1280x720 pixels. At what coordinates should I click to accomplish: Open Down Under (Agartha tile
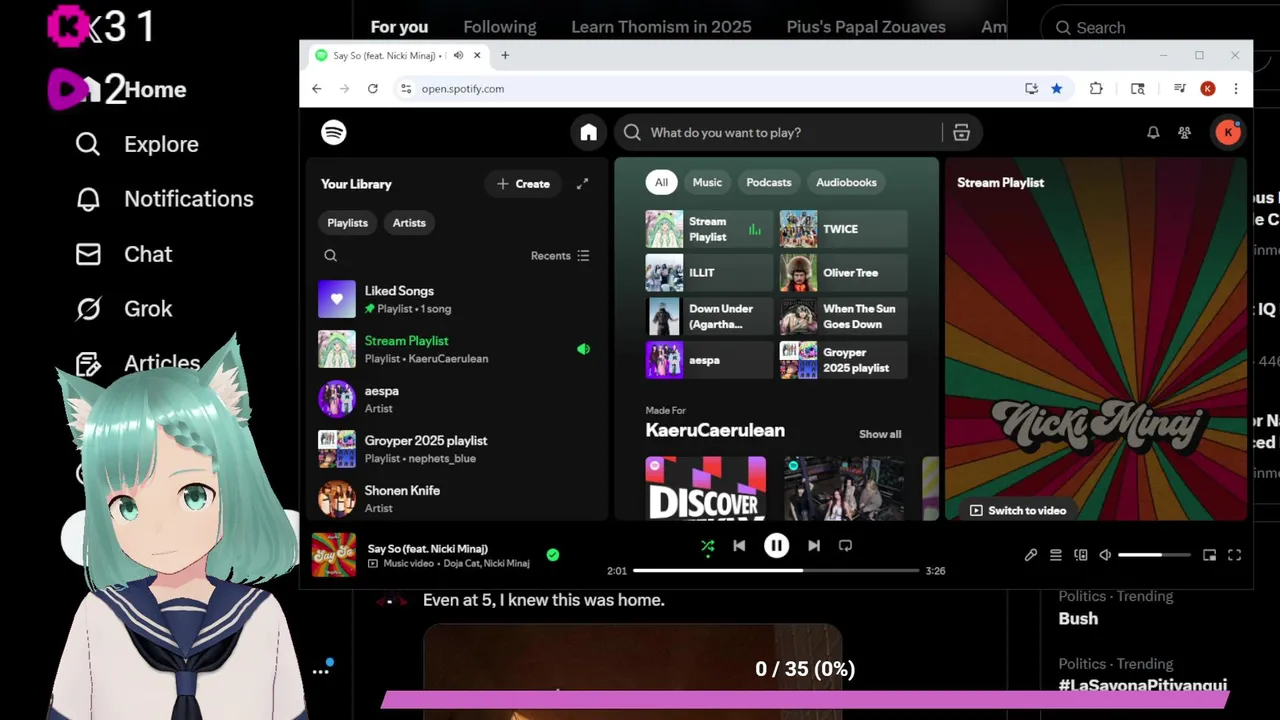tap(709, 317)
